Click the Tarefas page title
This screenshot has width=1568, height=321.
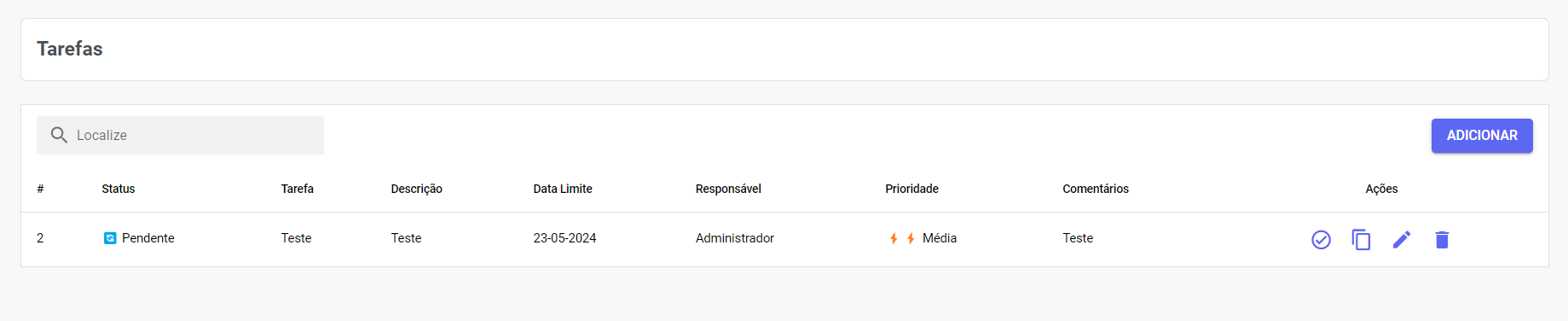coord(70,49)
